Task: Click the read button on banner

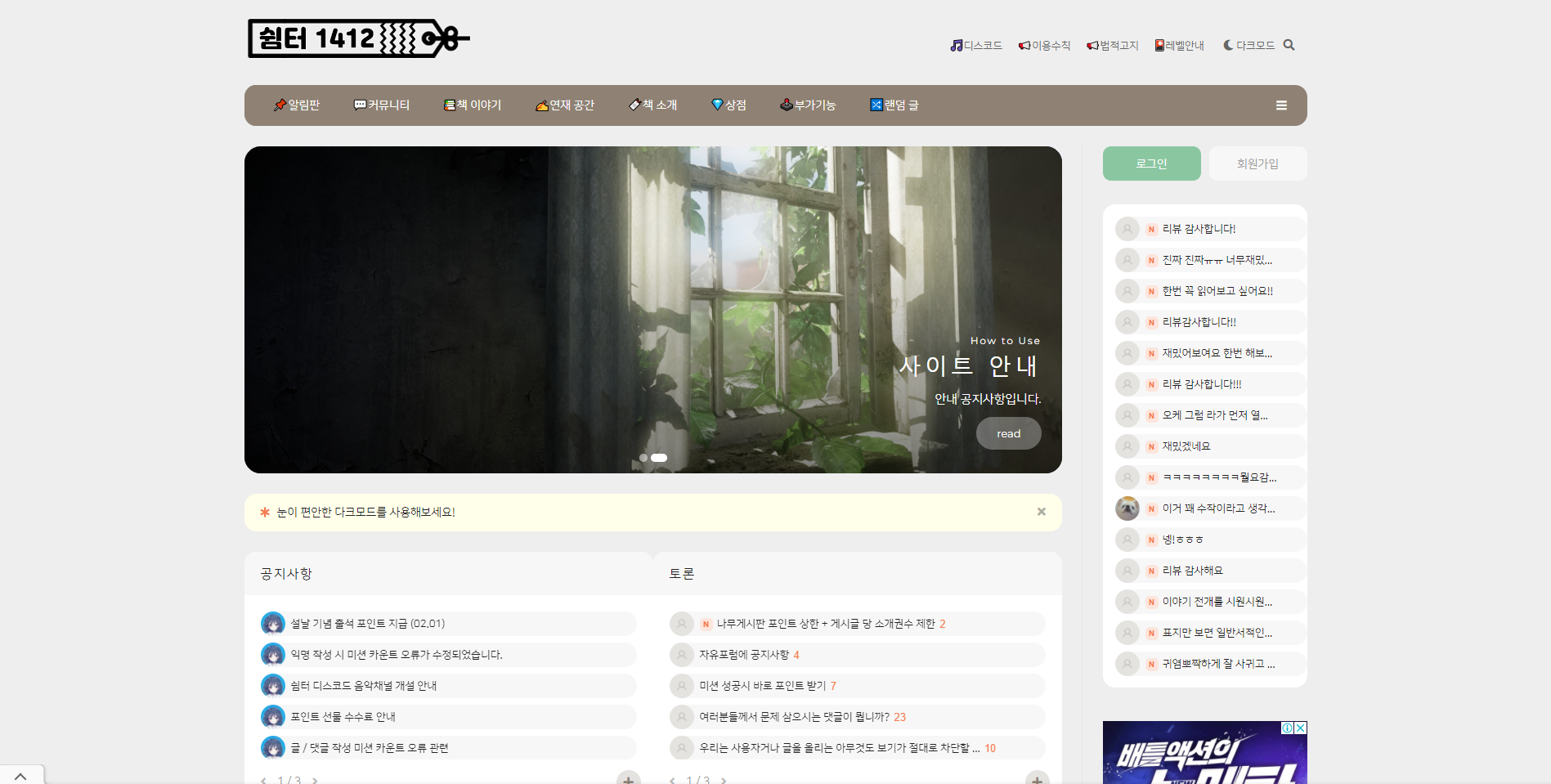Action: tap(1008, 433)
